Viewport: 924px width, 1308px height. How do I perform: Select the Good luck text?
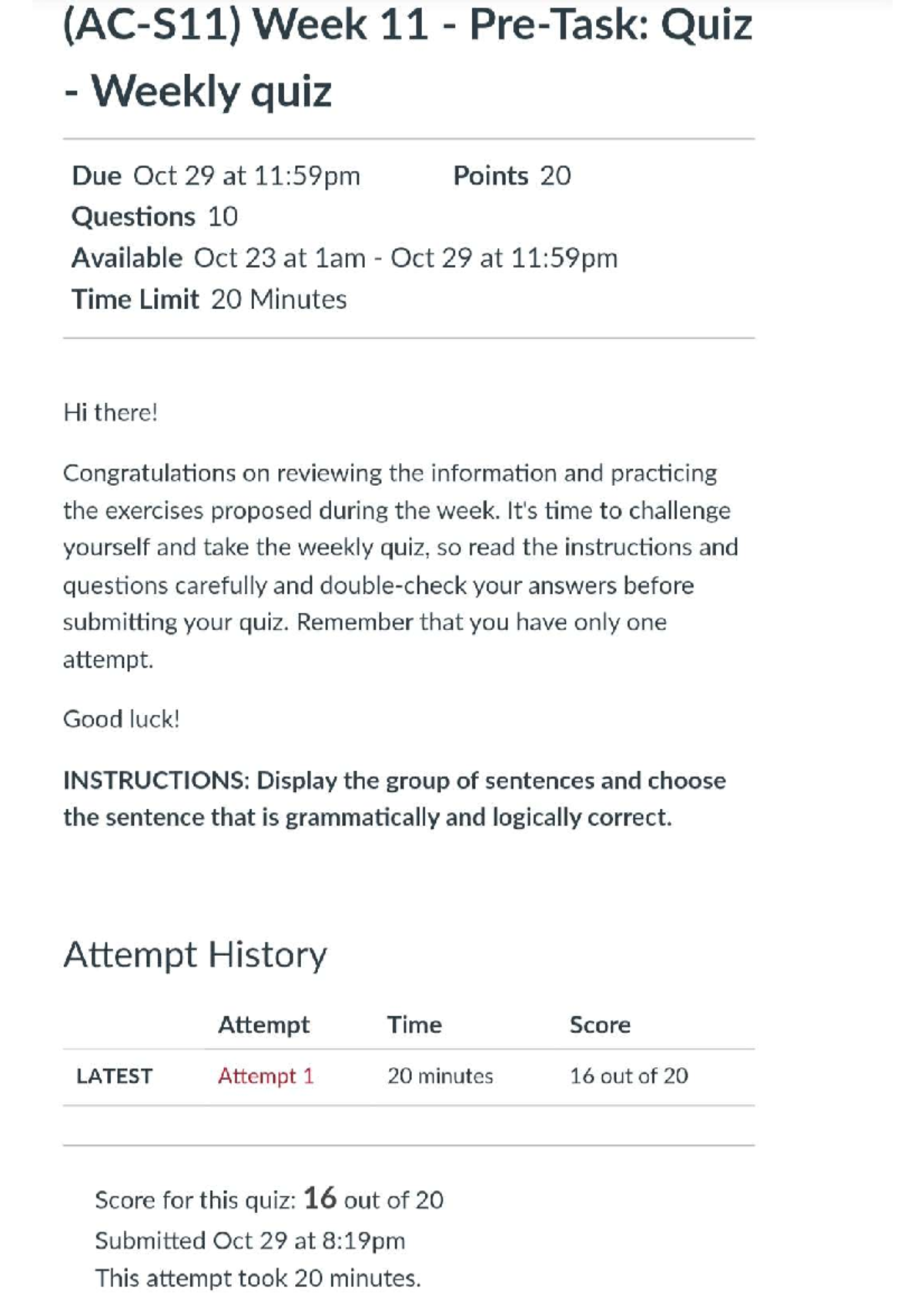pos(122,719)
